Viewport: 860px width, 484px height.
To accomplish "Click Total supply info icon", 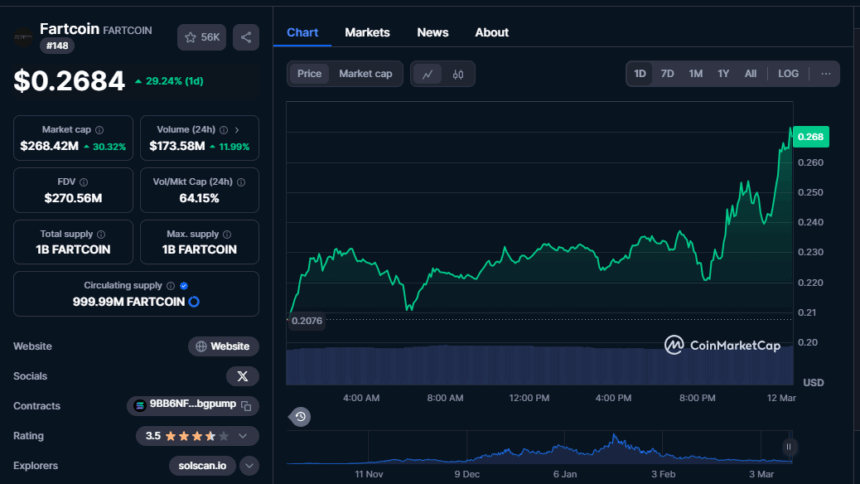I will (101, 234).
